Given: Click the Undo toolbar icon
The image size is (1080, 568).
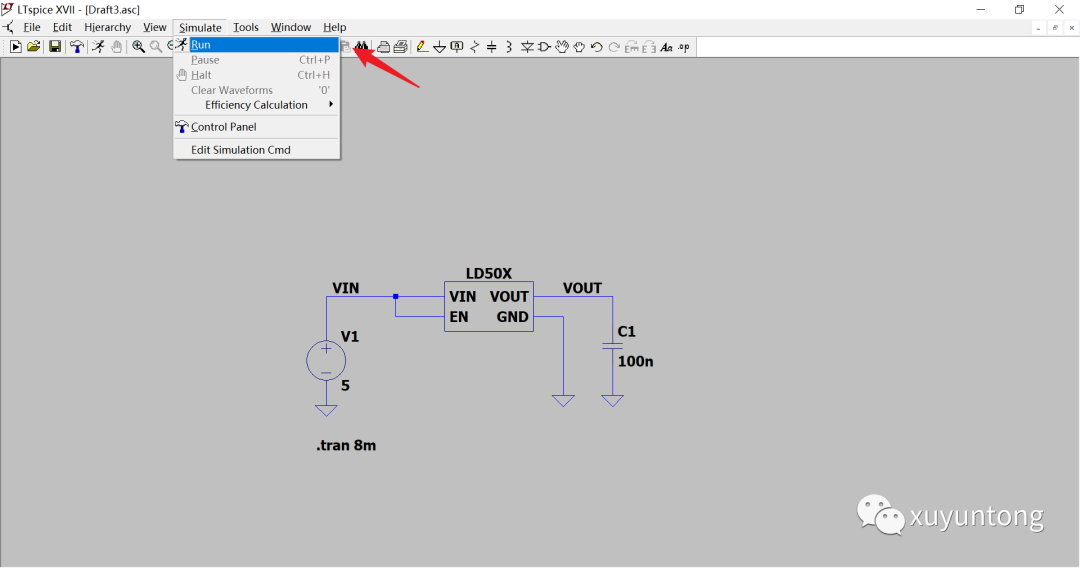Looking at the screenshot, I should point(597,47).
